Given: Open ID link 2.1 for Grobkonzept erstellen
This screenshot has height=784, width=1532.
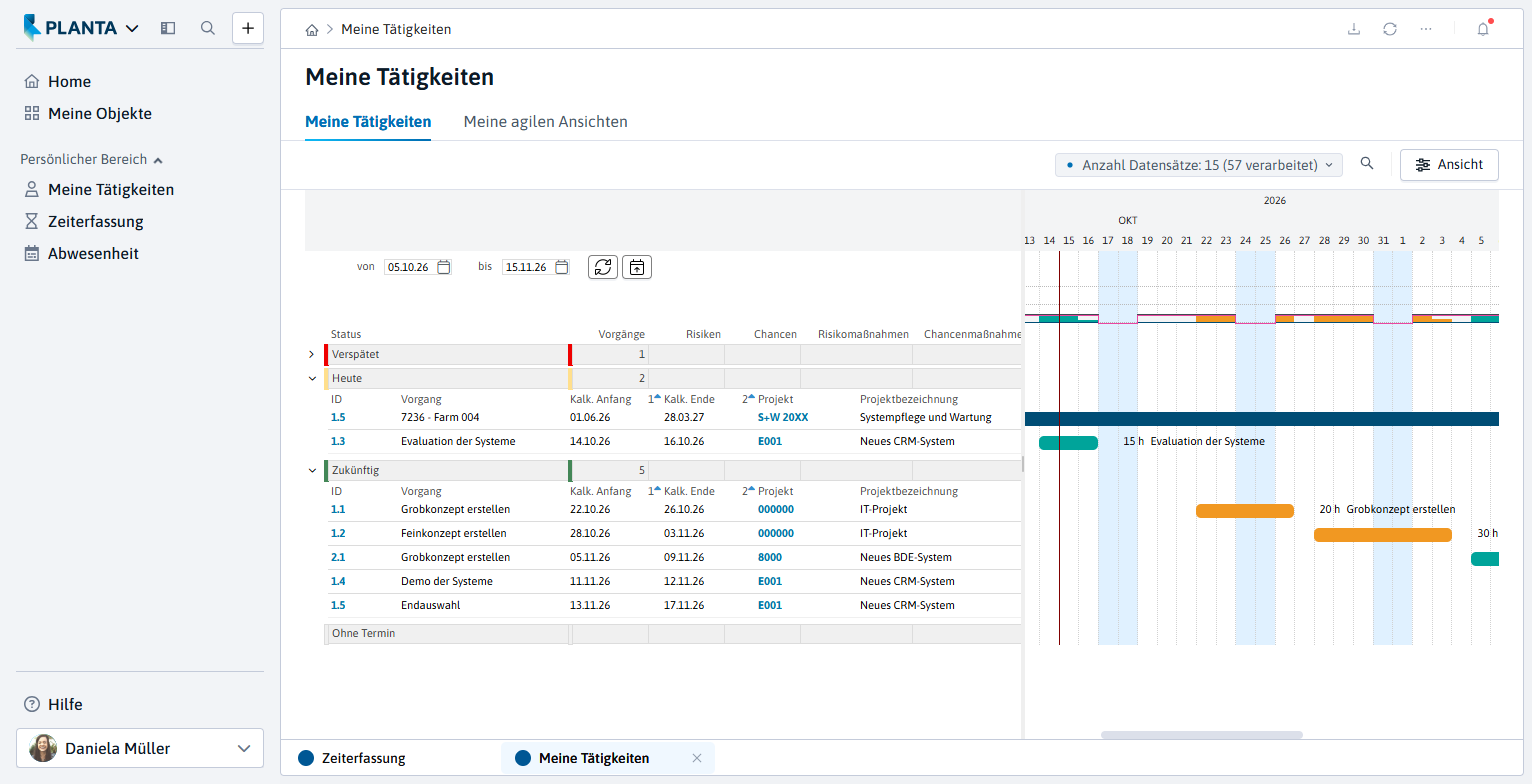Looking at the screenshot, I should click(338, 557).
